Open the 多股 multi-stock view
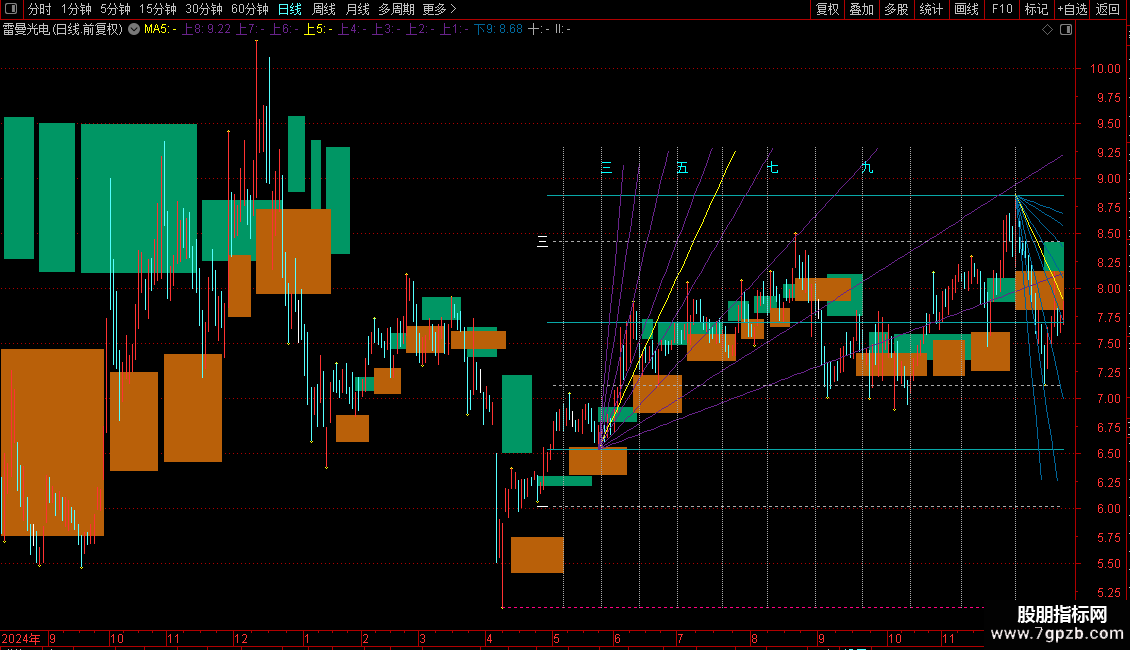1130x650 pixels. [897, 9]
